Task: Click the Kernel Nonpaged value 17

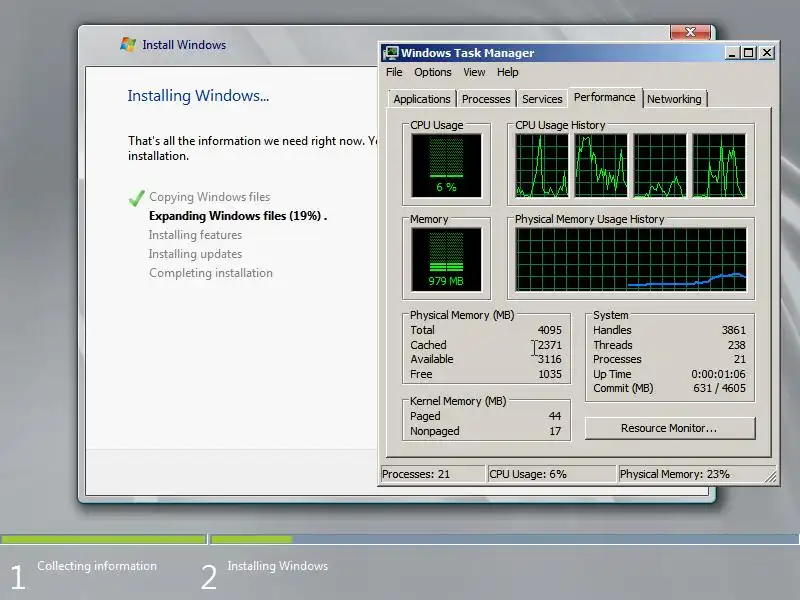Action: tap(555, 431)
